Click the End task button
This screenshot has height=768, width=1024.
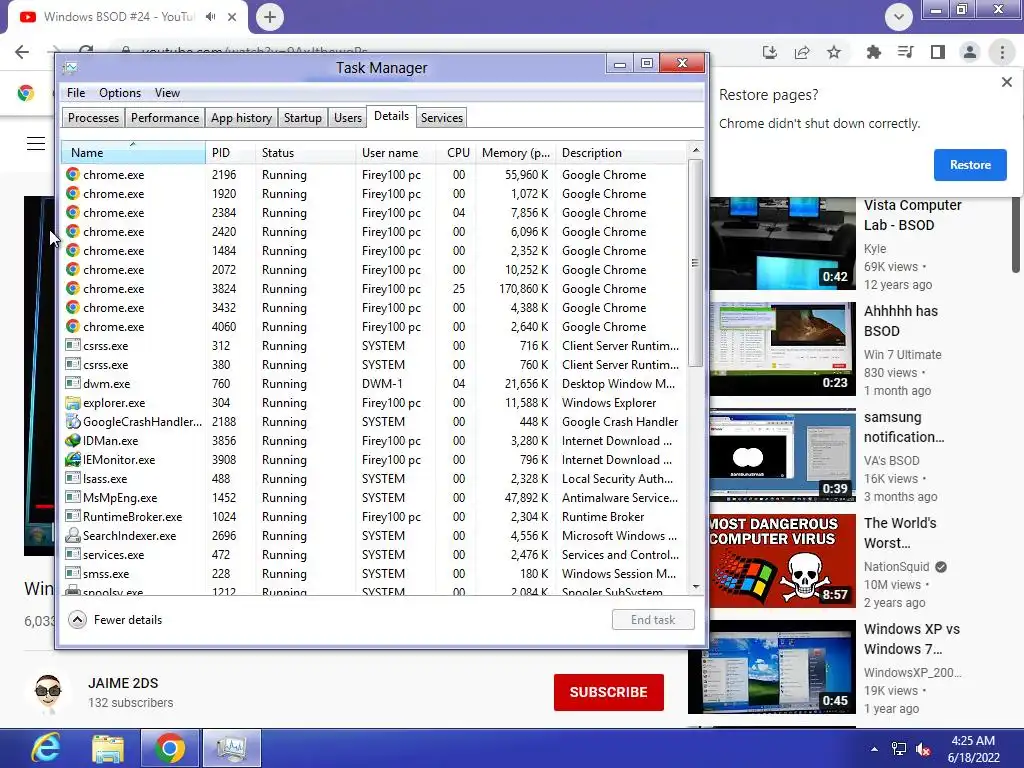pyautogui.click(x=653, y=620)
